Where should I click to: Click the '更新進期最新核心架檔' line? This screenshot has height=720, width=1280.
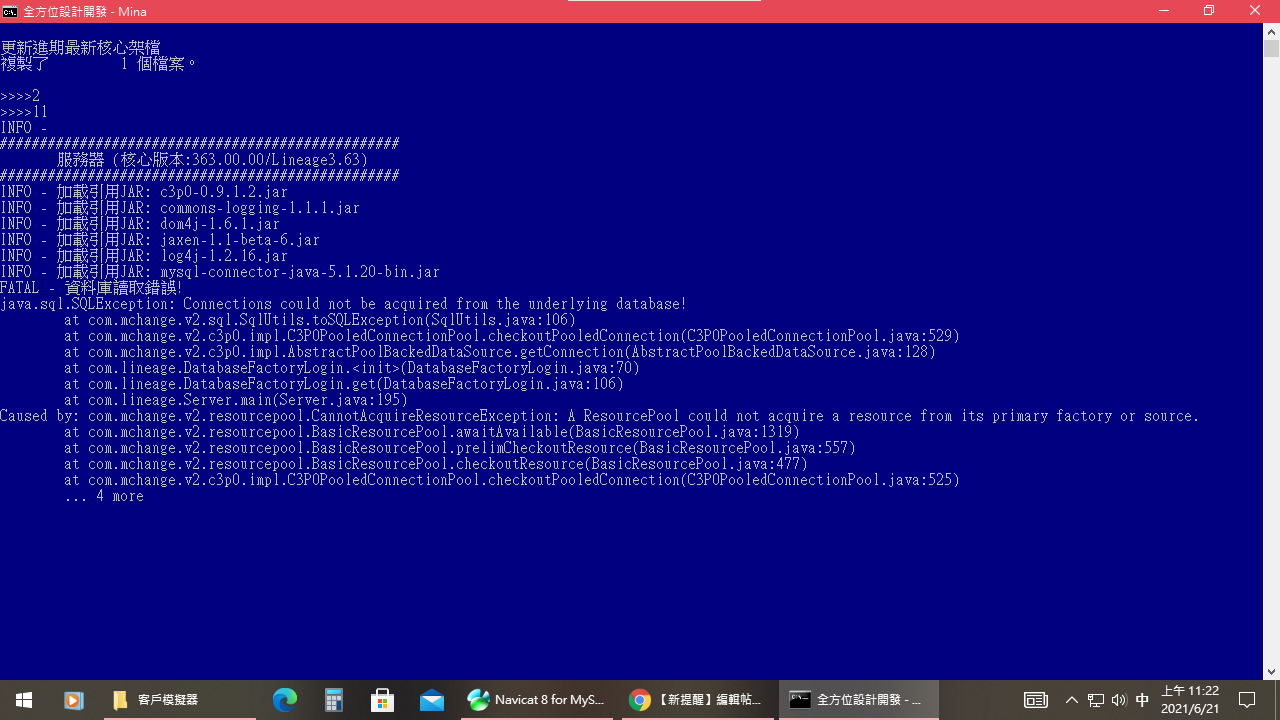(80, 48)
